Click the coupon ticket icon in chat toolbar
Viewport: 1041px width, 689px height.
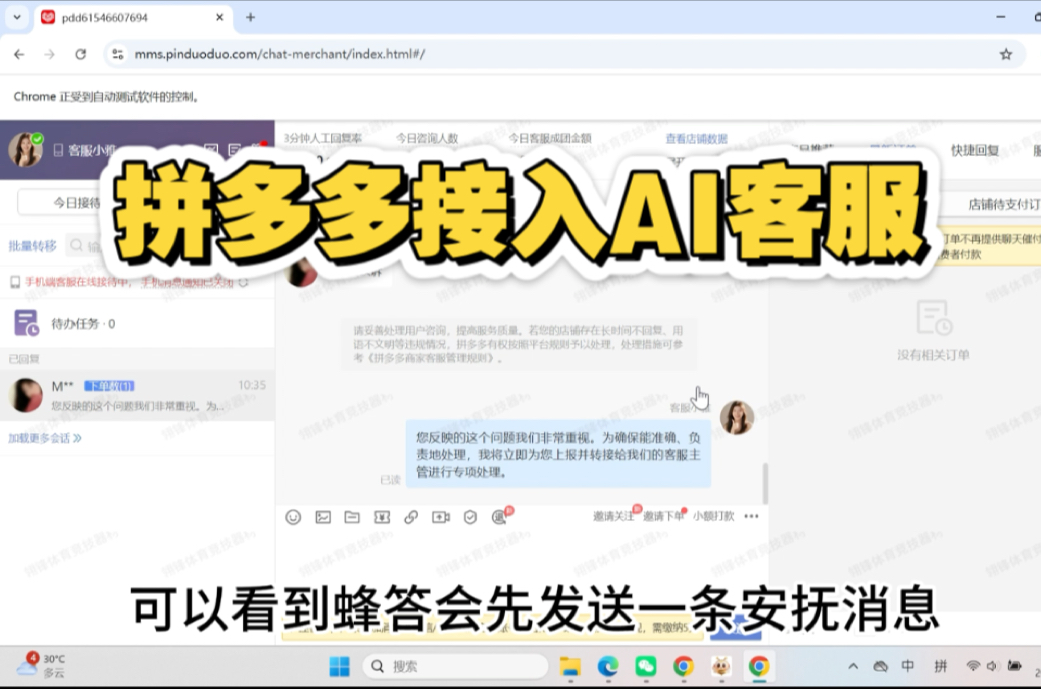382,517
